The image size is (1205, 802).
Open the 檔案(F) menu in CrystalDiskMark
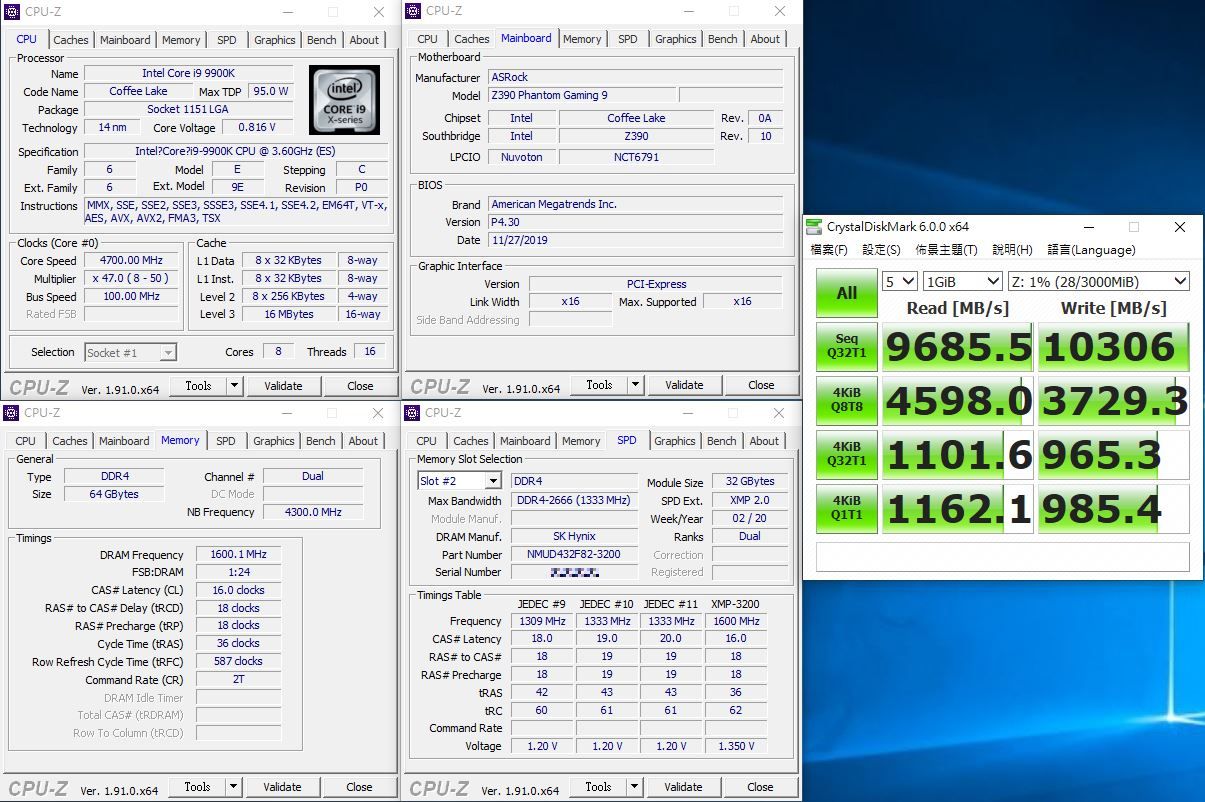[829, 250]
